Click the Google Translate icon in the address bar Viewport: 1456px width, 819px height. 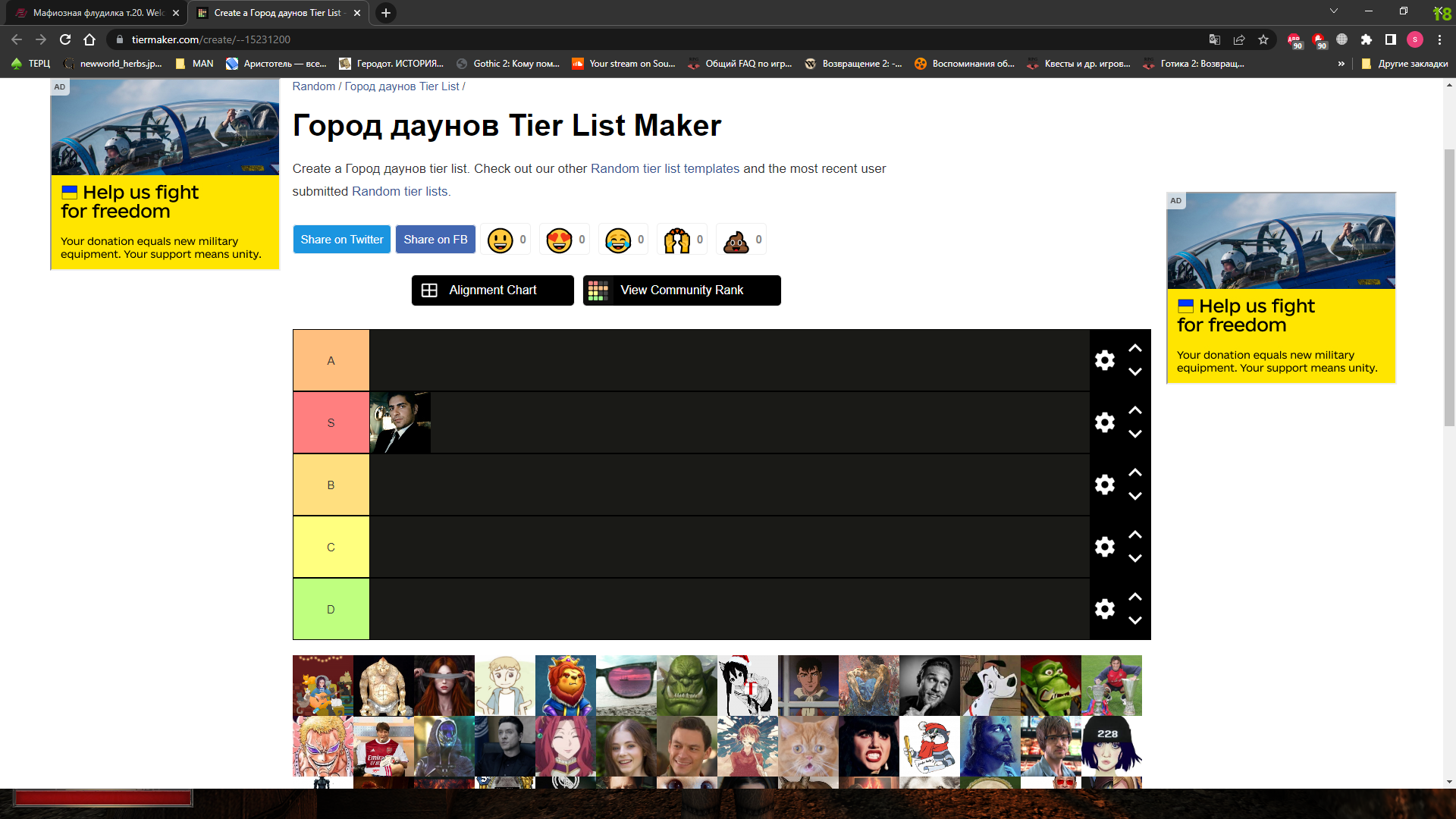(x=1214, y=39)
